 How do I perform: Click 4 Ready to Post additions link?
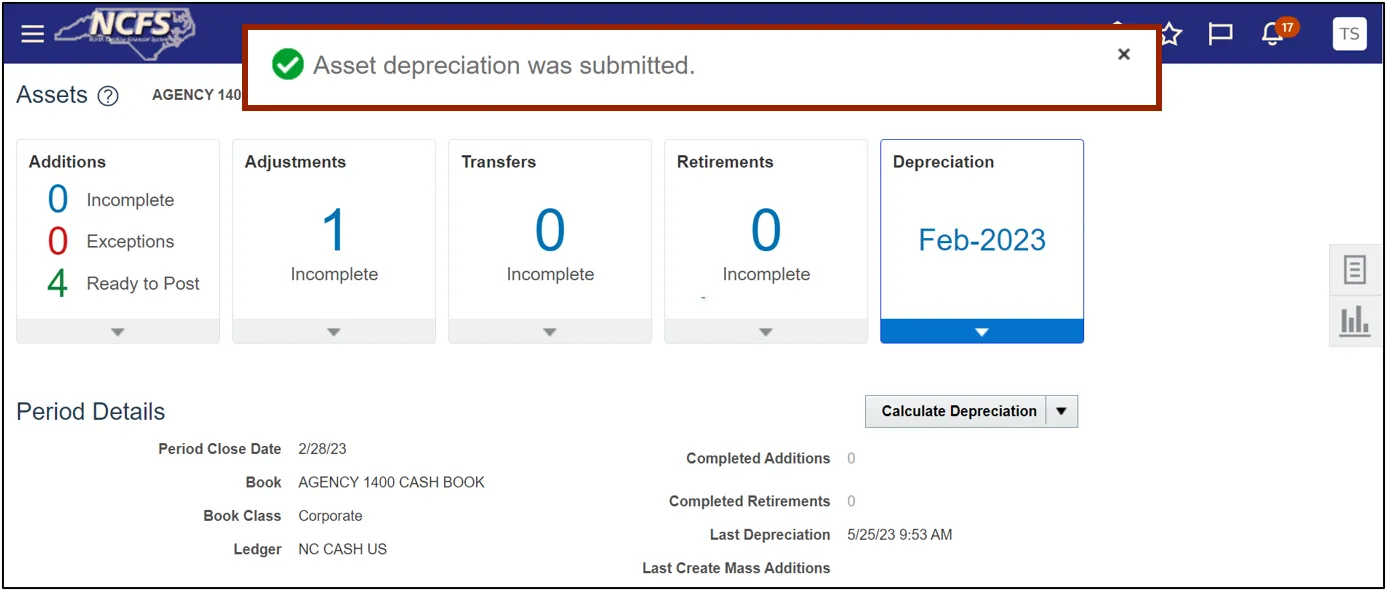(x=58, y=284)
